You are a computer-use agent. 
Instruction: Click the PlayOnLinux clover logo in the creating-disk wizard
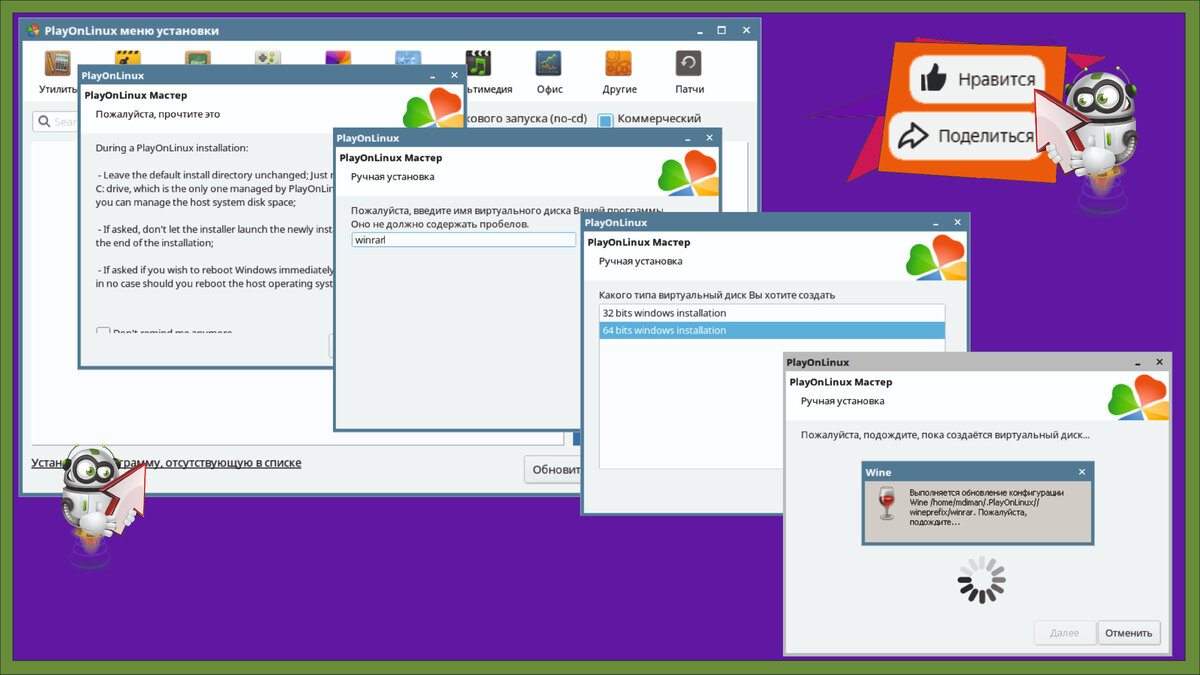coord(1137,397)
